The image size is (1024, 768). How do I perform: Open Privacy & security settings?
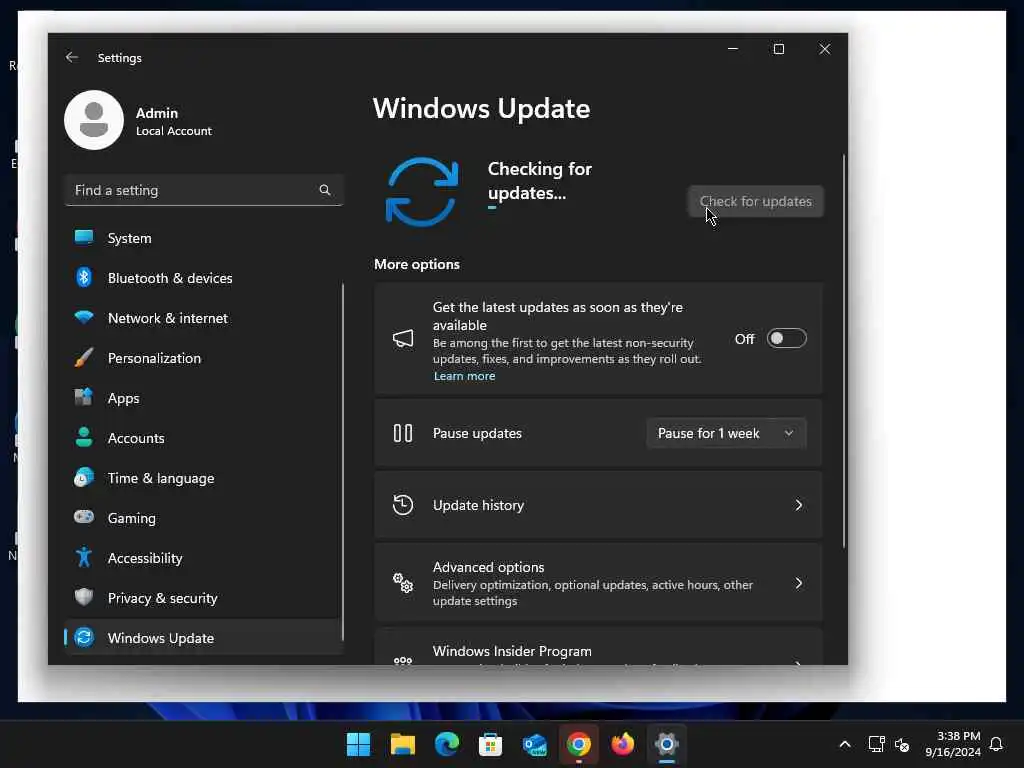203,598
